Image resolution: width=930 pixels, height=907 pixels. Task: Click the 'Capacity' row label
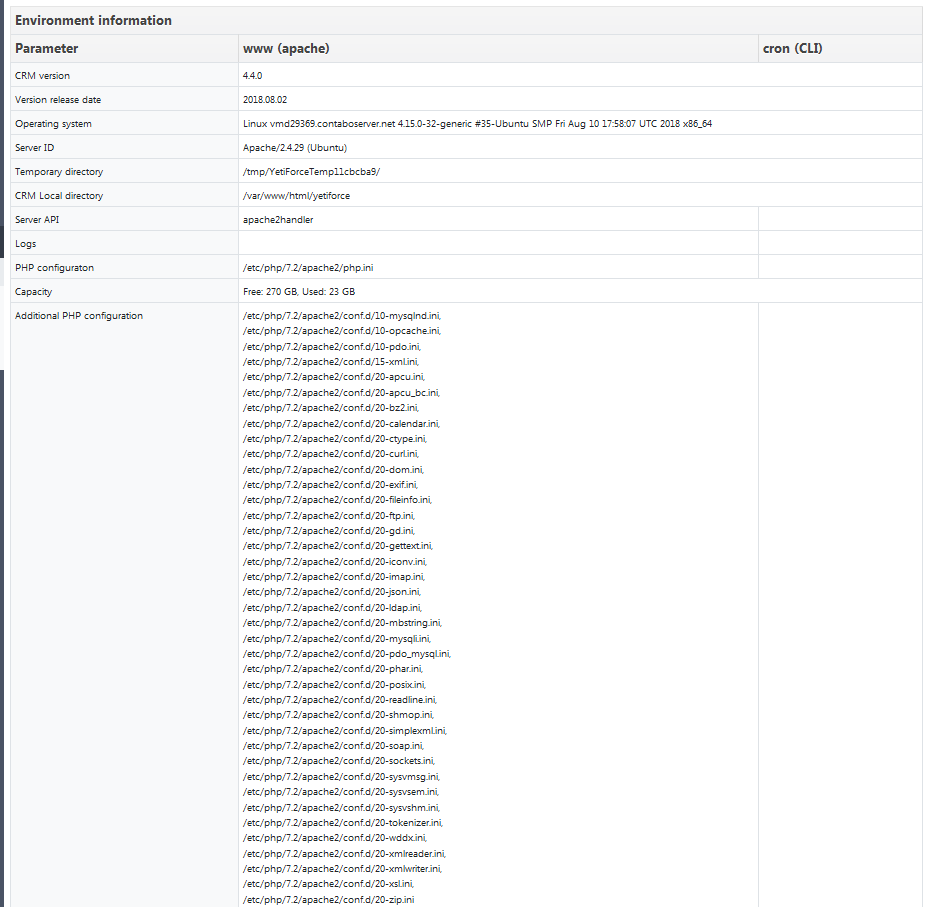[33, 292]
